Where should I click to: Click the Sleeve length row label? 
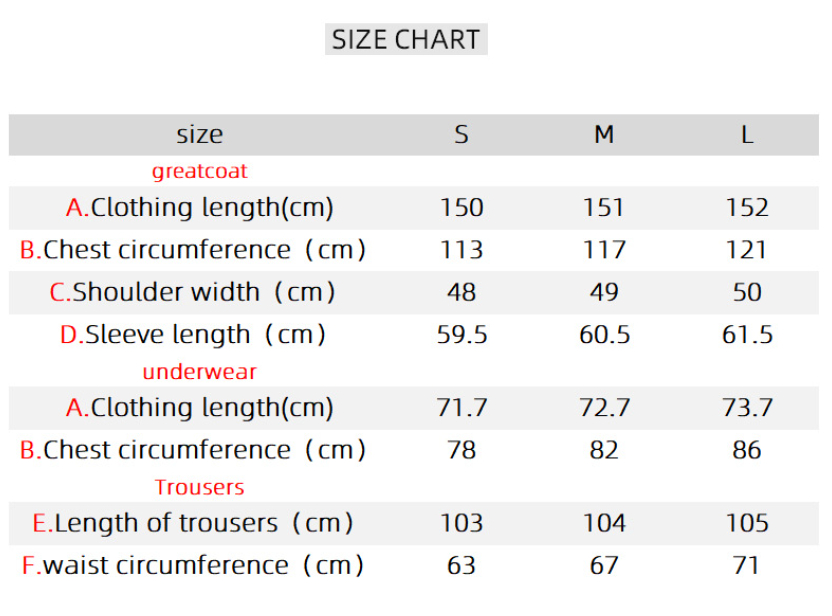tap(193, 334)
